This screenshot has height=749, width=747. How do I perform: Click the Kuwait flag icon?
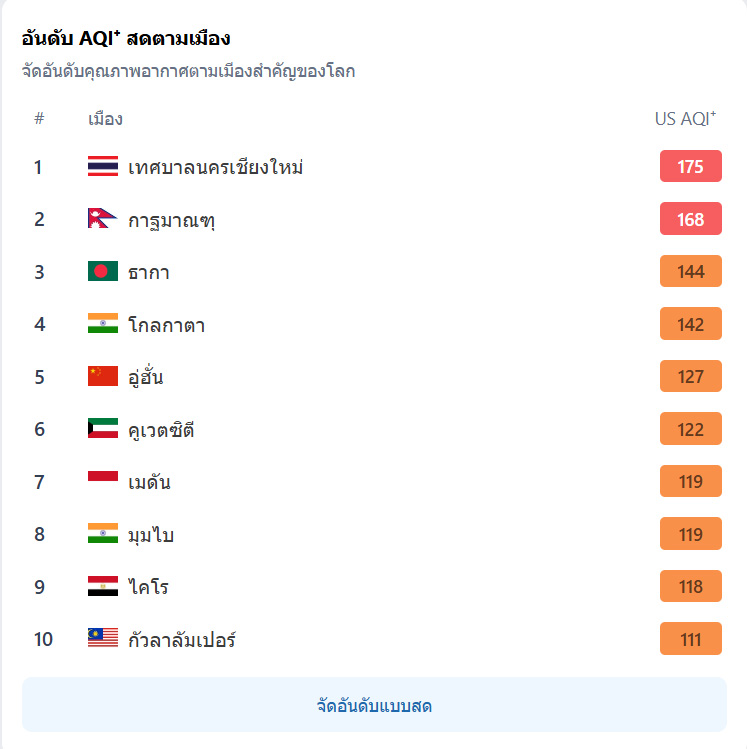coord(103,428)
